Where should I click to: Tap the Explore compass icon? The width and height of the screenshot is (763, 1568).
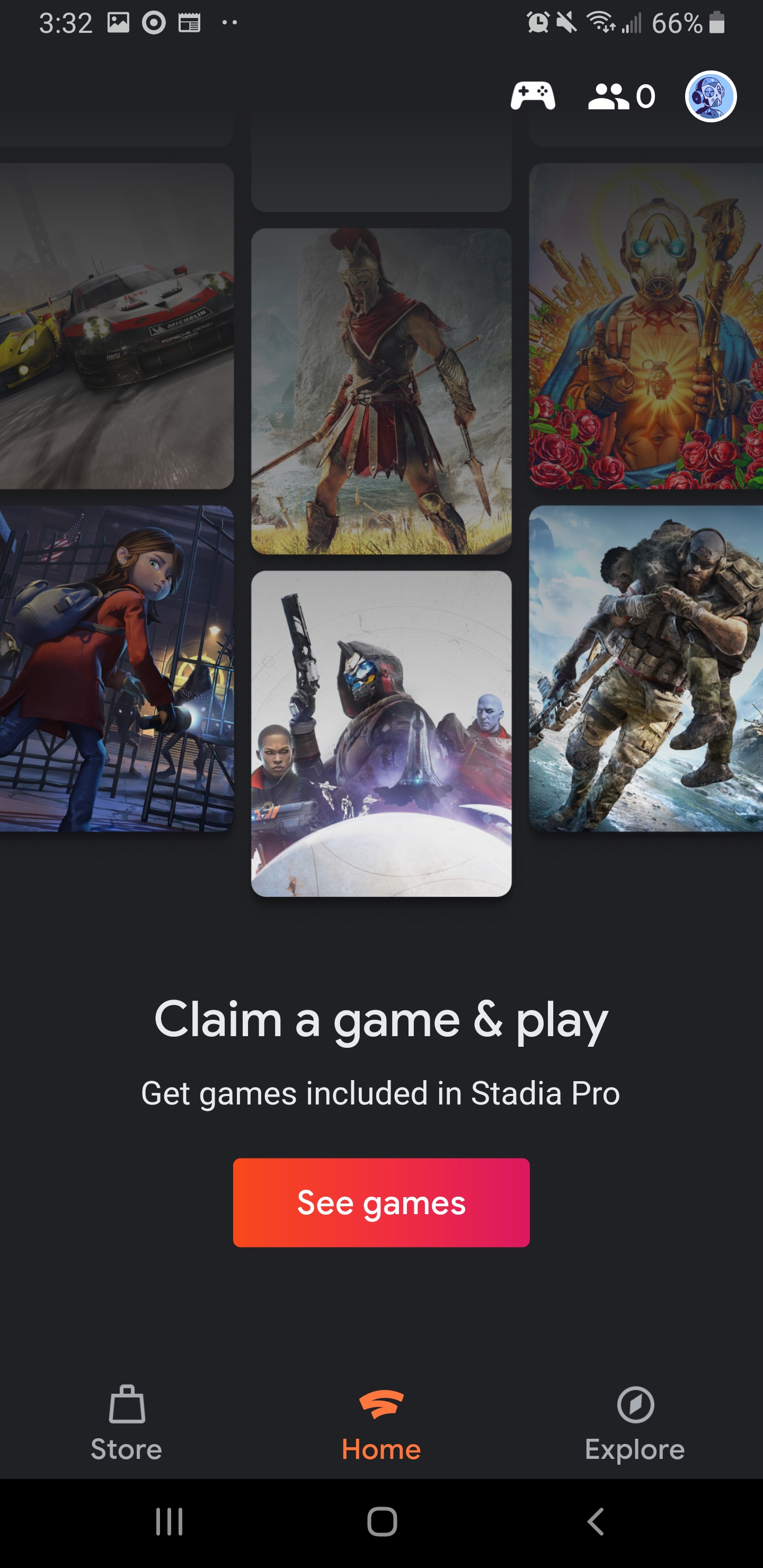[x=635, y=1405]
